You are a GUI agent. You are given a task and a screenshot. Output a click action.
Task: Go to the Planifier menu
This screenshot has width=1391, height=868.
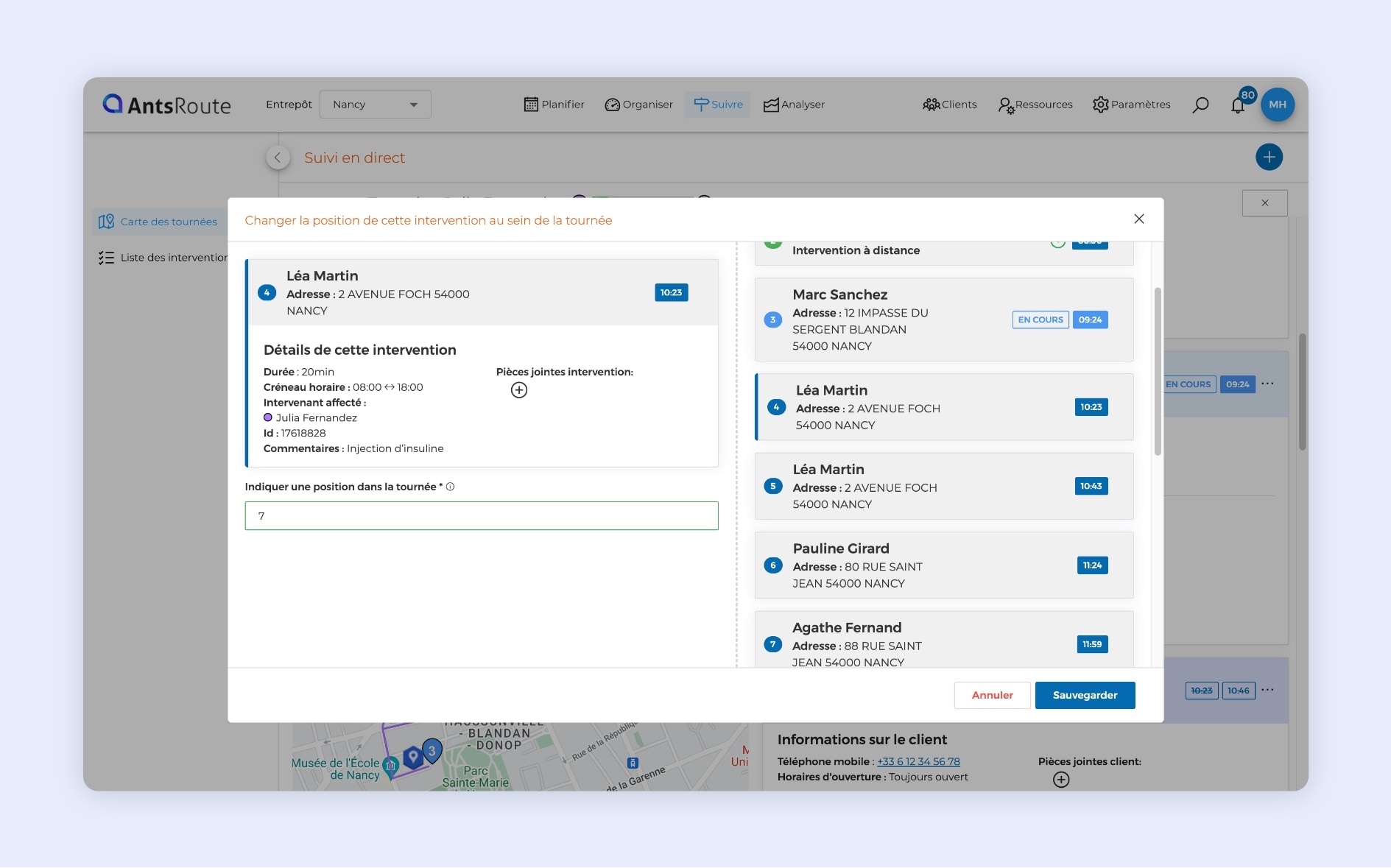click(554, 105)
